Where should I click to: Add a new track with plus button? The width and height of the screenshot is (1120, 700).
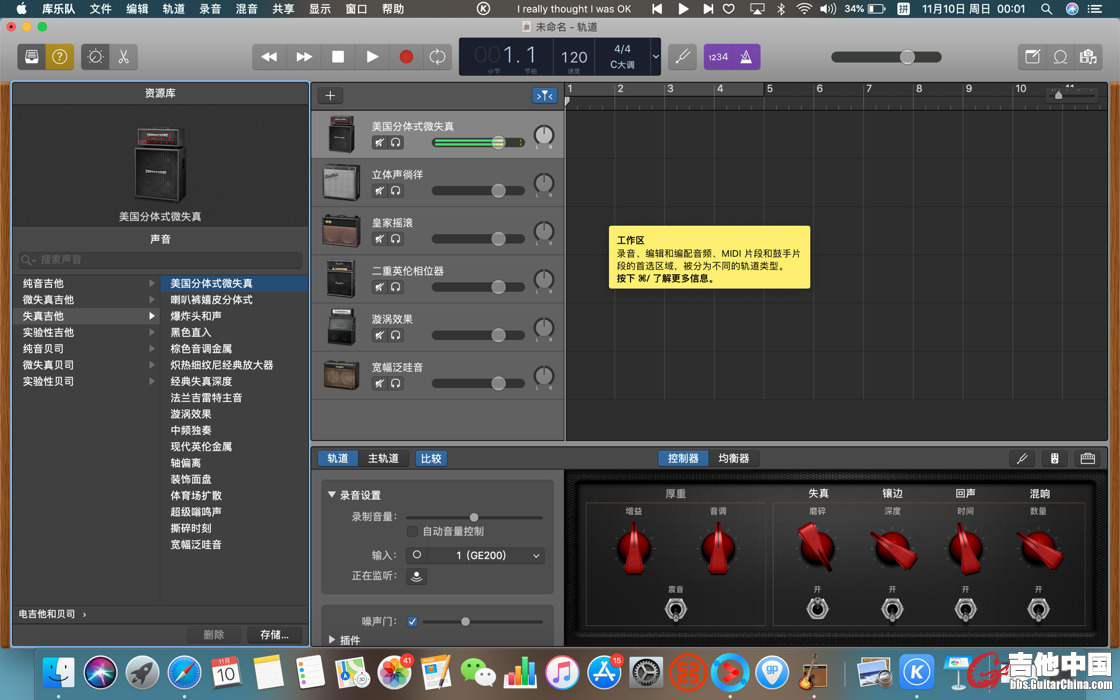(x=330, y=96)
